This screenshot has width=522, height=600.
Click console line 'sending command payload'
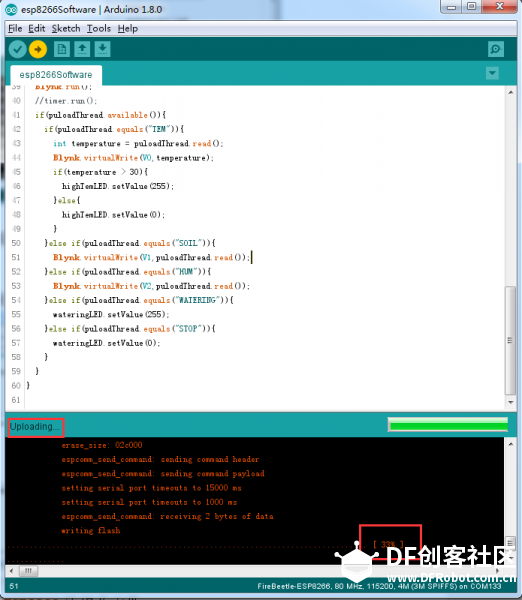click(x=163, y=474)
